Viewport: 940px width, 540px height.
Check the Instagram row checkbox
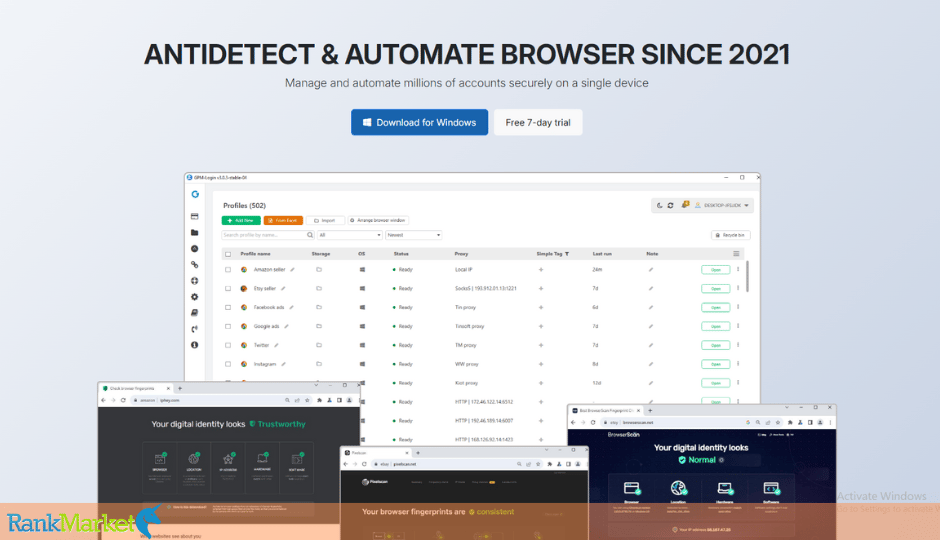228,364
